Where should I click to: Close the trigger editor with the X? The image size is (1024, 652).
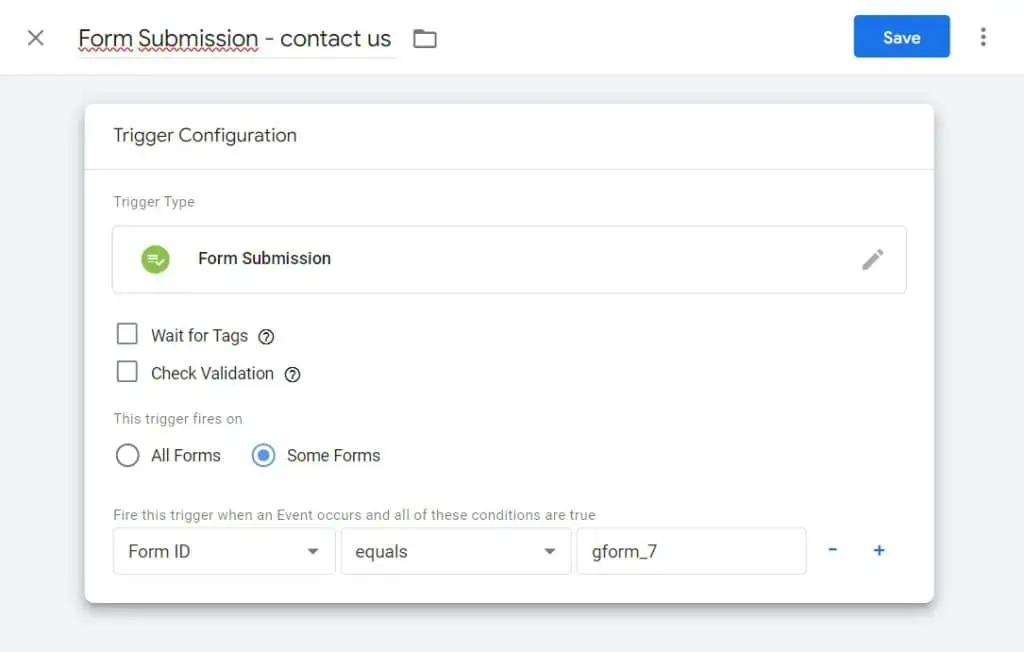pos(35,37)
